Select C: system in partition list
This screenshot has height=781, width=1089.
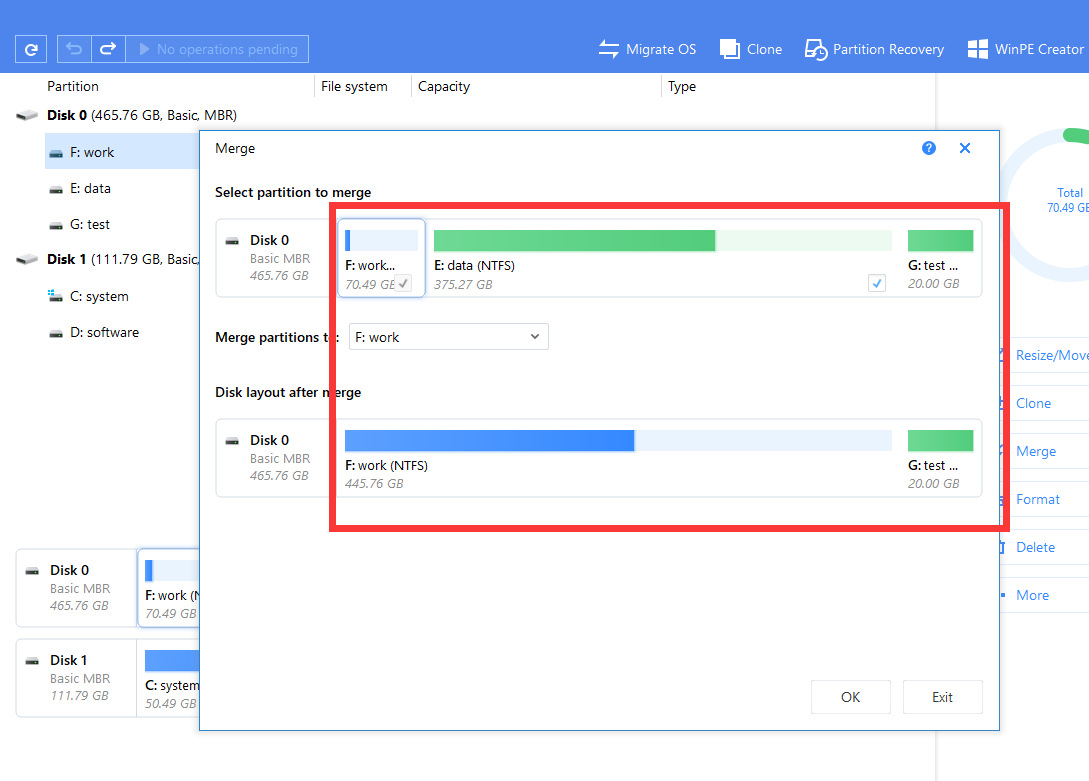click(x=99, y=296)
